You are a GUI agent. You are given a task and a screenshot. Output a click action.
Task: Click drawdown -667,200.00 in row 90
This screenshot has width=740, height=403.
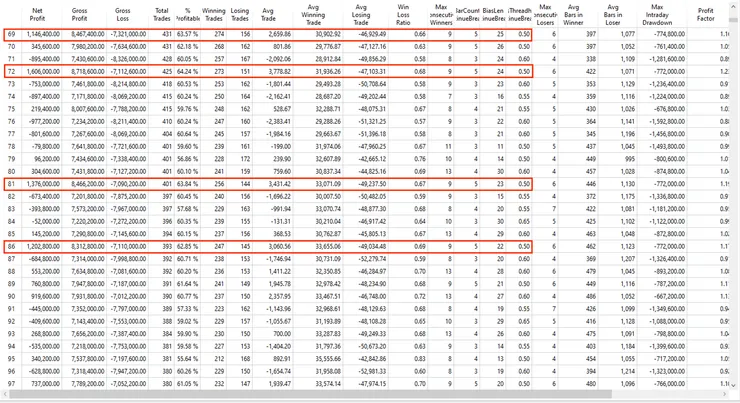coord(669,296)
